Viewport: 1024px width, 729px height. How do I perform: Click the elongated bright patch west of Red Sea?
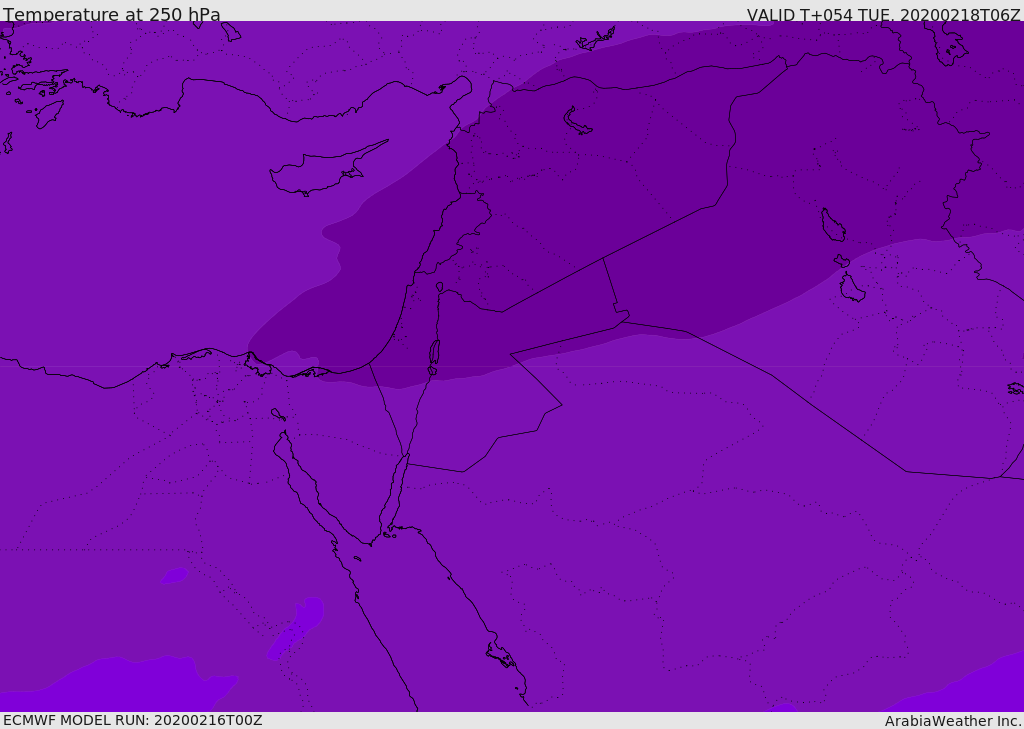point(297,628)
